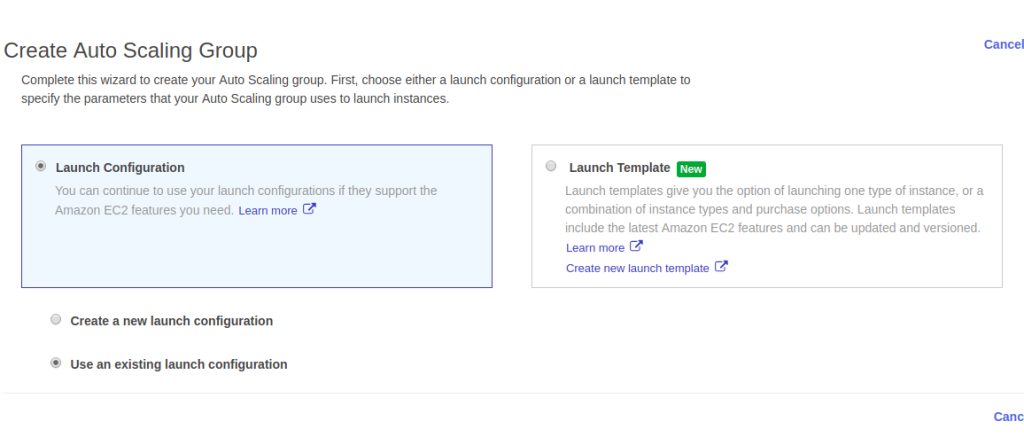
Task: Click external-link icon beside Launch Configuration Learn more
Action: click(309, 210)
